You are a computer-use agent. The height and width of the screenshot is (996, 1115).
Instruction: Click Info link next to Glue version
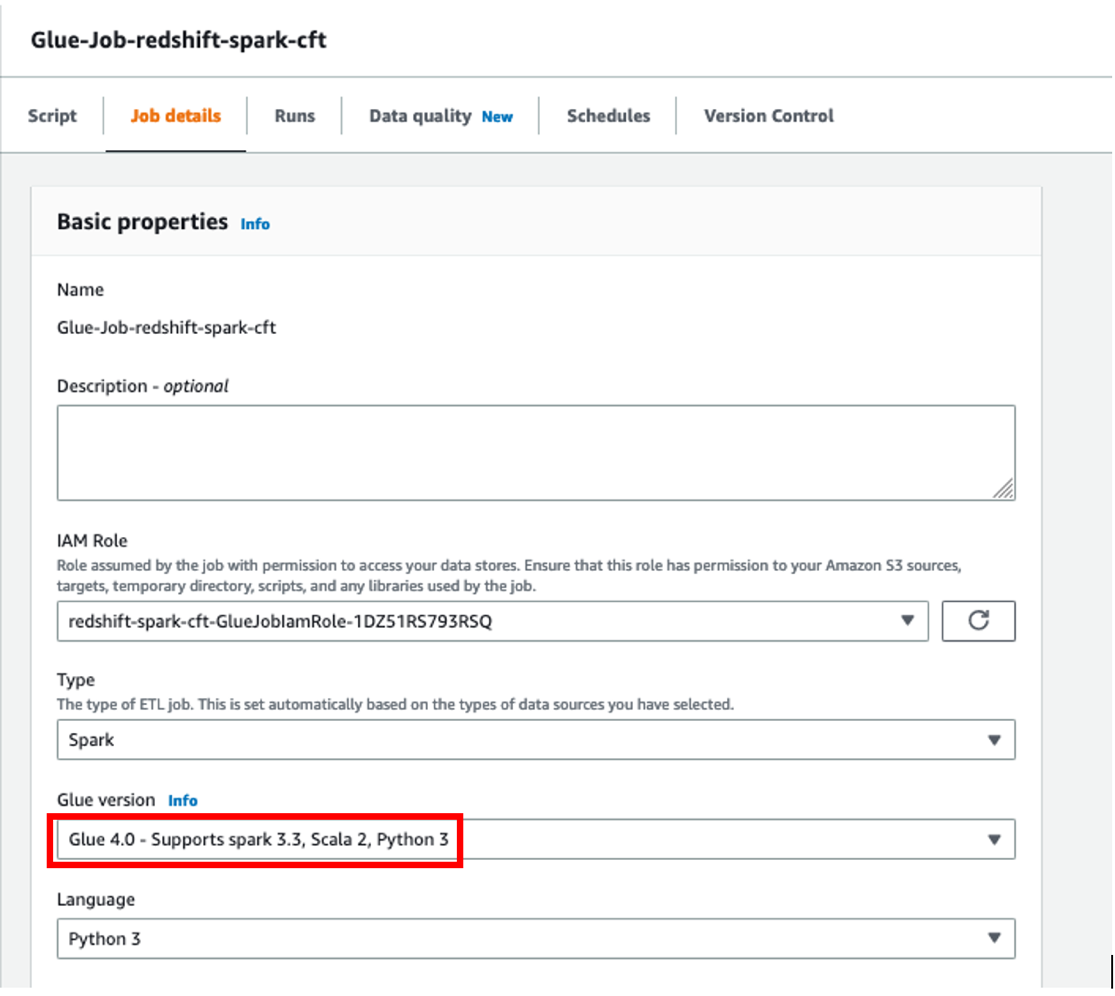pos(182,800)
